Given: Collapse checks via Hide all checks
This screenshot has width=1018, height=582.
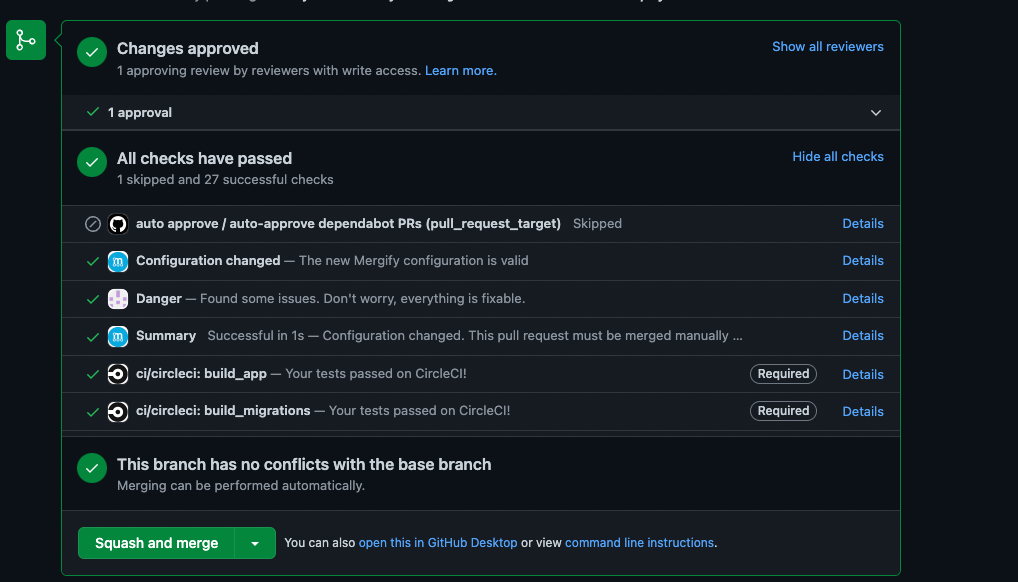Looking at the screenshot, I should [838, 156].
